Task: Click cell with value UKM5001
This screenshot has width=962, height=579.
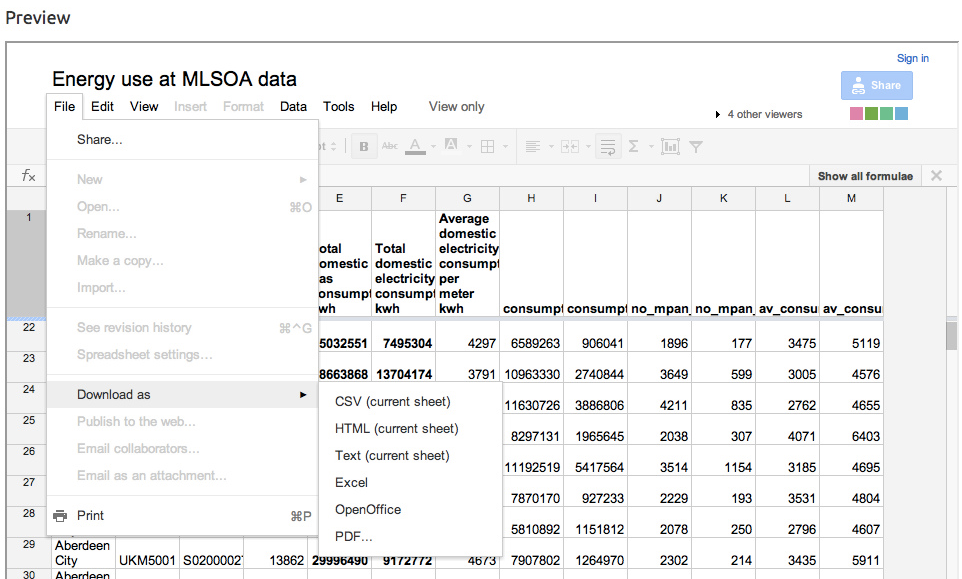Action: pos(147,553)
